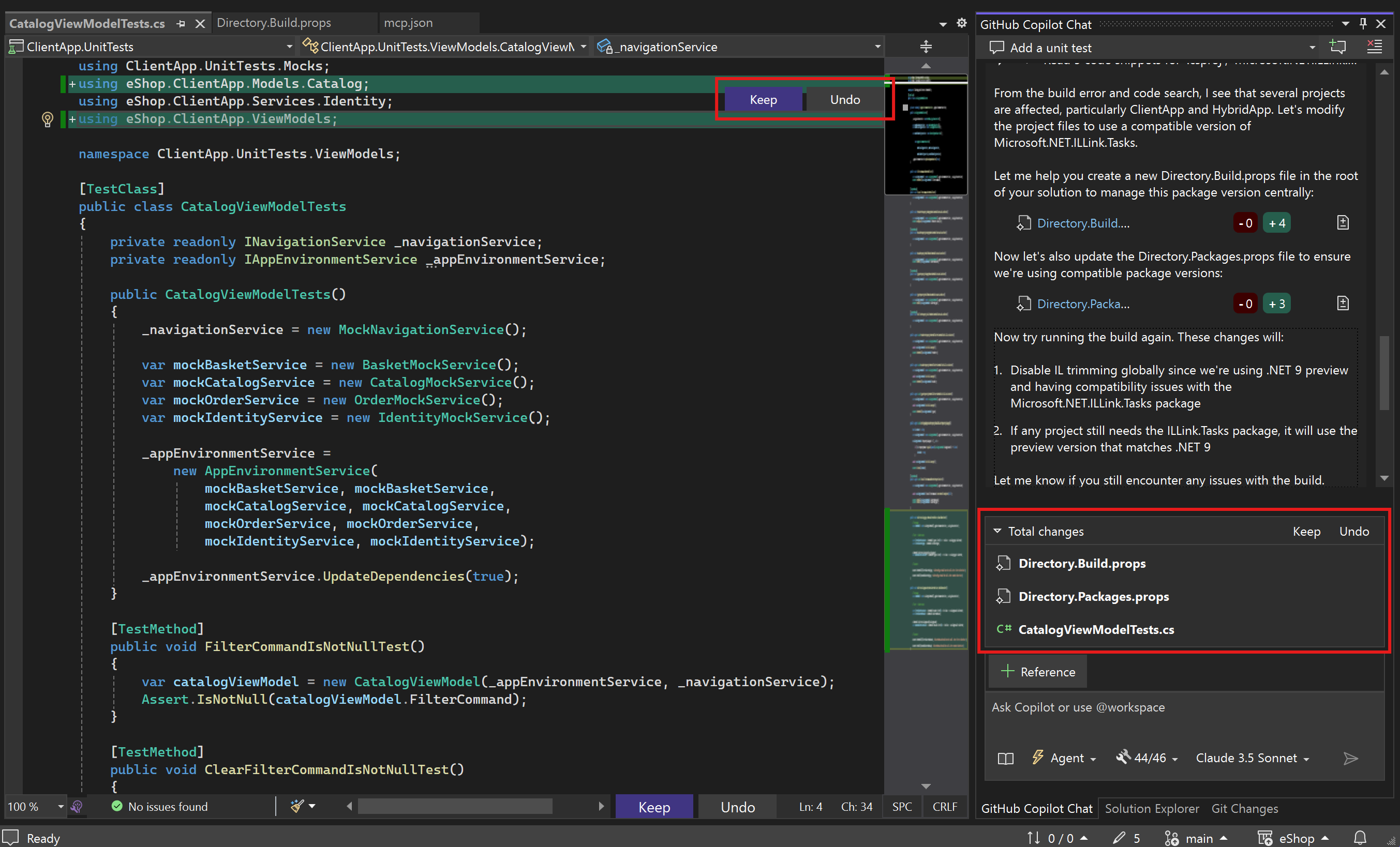Click the editor horizontal scrollbar thumb

pos(455,806)
